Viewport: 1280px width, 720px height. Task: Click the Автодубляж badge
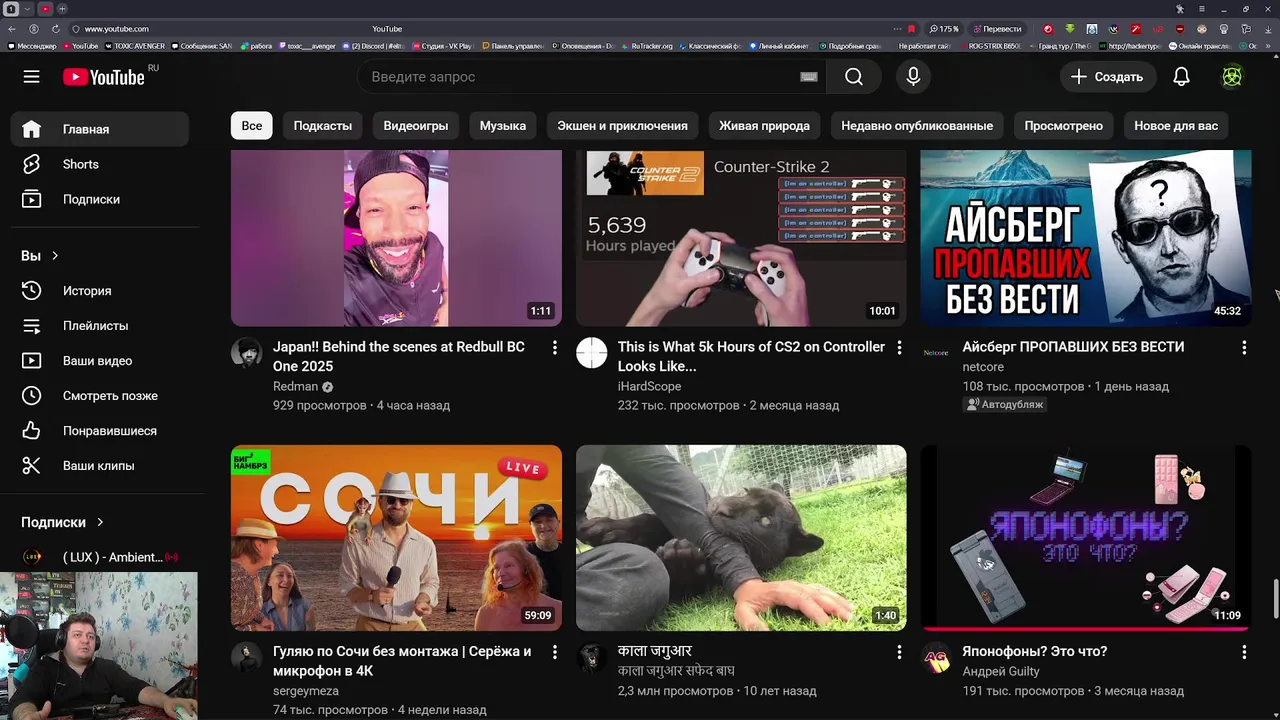point(1005,405)
